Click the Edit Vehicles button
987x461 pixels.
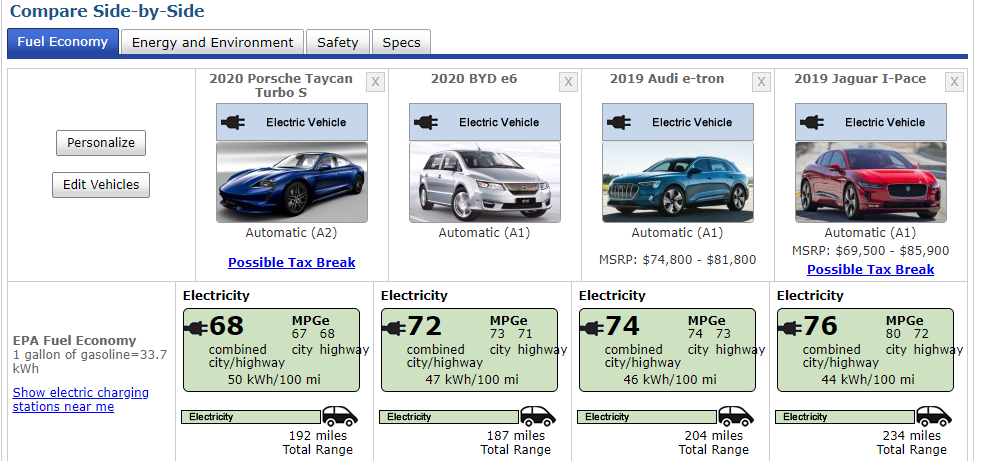[101, 185]
